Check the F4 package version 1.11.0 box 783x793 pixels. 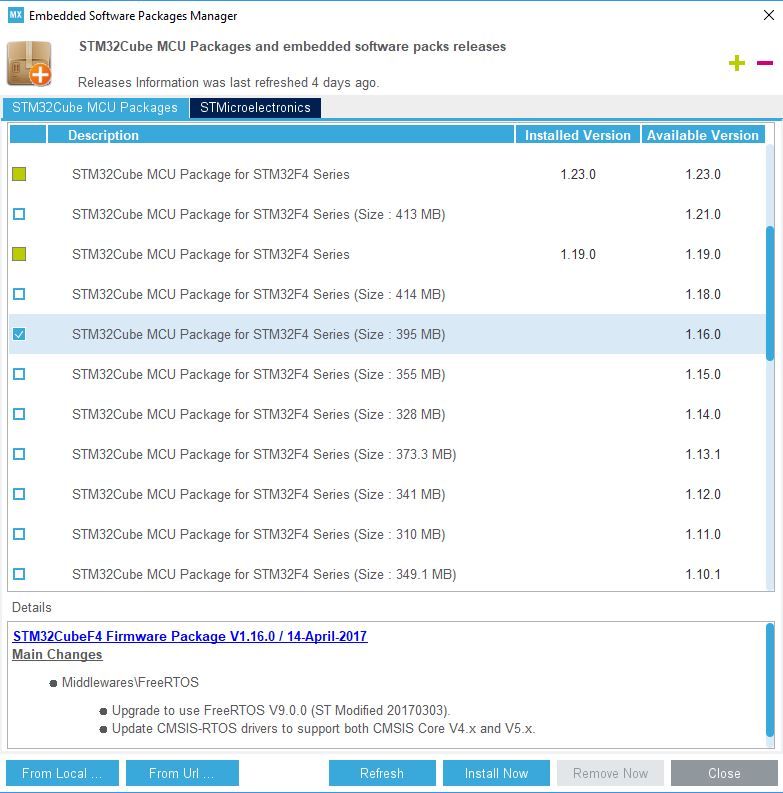(19, 534)
